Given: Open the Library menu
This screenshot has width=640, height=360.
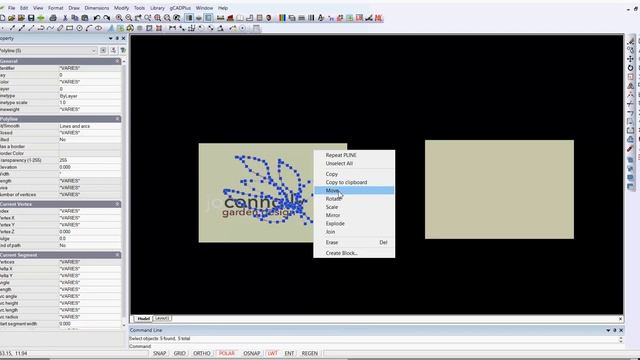Looking at the screenshot, I should 157,8.
